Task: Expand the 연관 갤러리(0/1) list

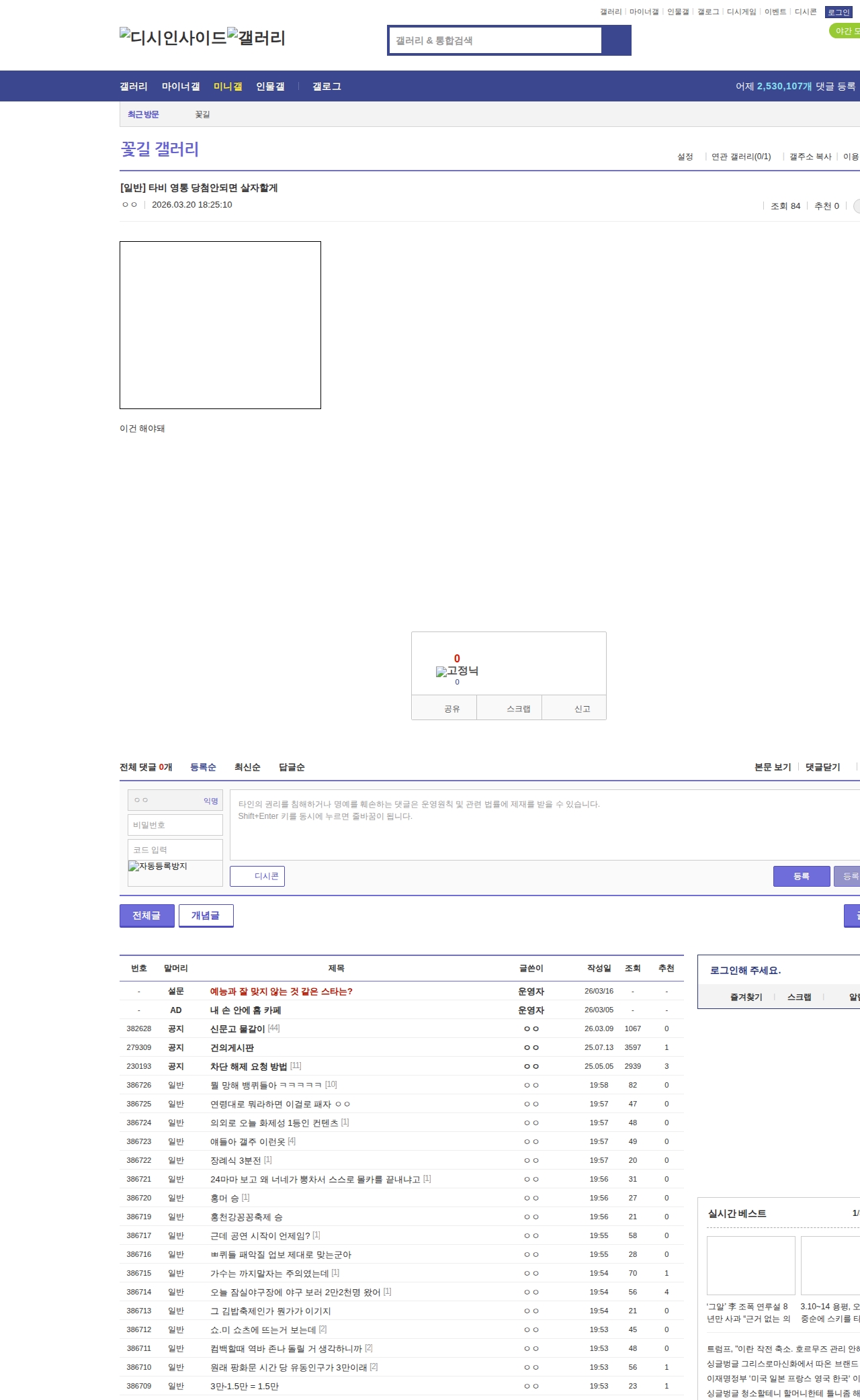Action: (x=741, y=157)
